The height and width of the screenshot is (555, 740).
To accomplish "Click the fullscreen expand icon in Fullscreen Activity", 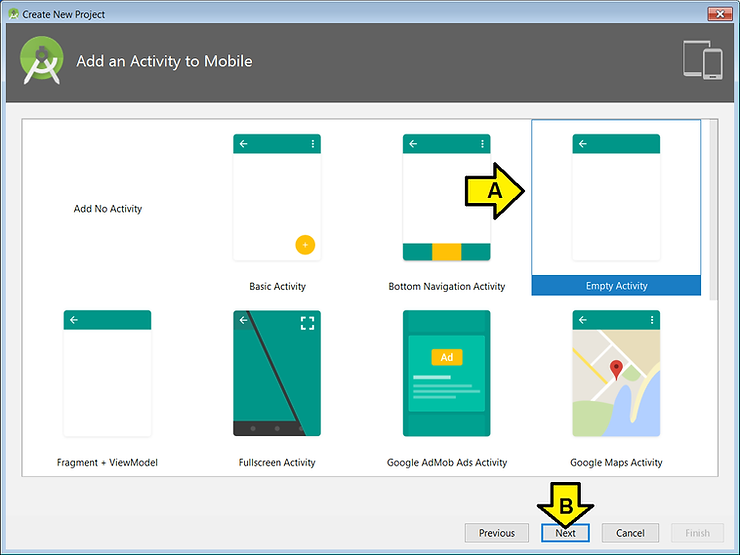I will (307, 322).
